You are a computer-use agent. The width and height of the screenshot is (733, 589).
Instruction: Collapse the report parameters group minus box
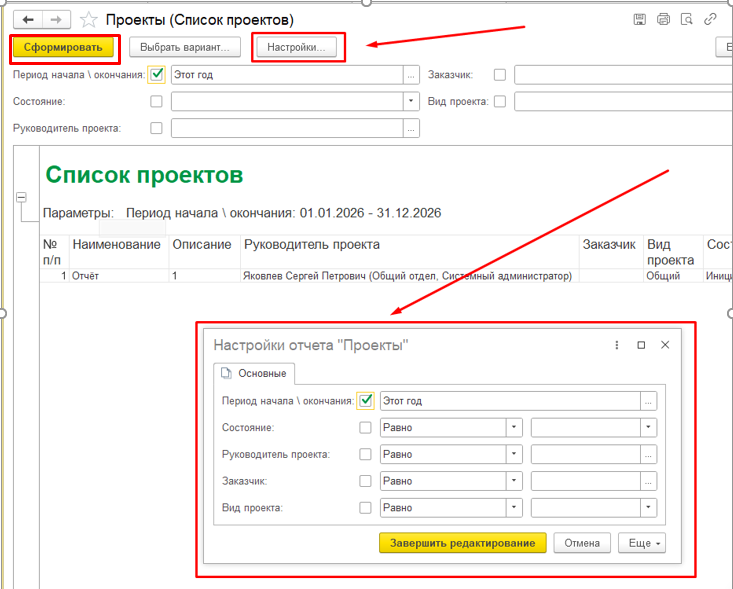[x=21, y=197]
